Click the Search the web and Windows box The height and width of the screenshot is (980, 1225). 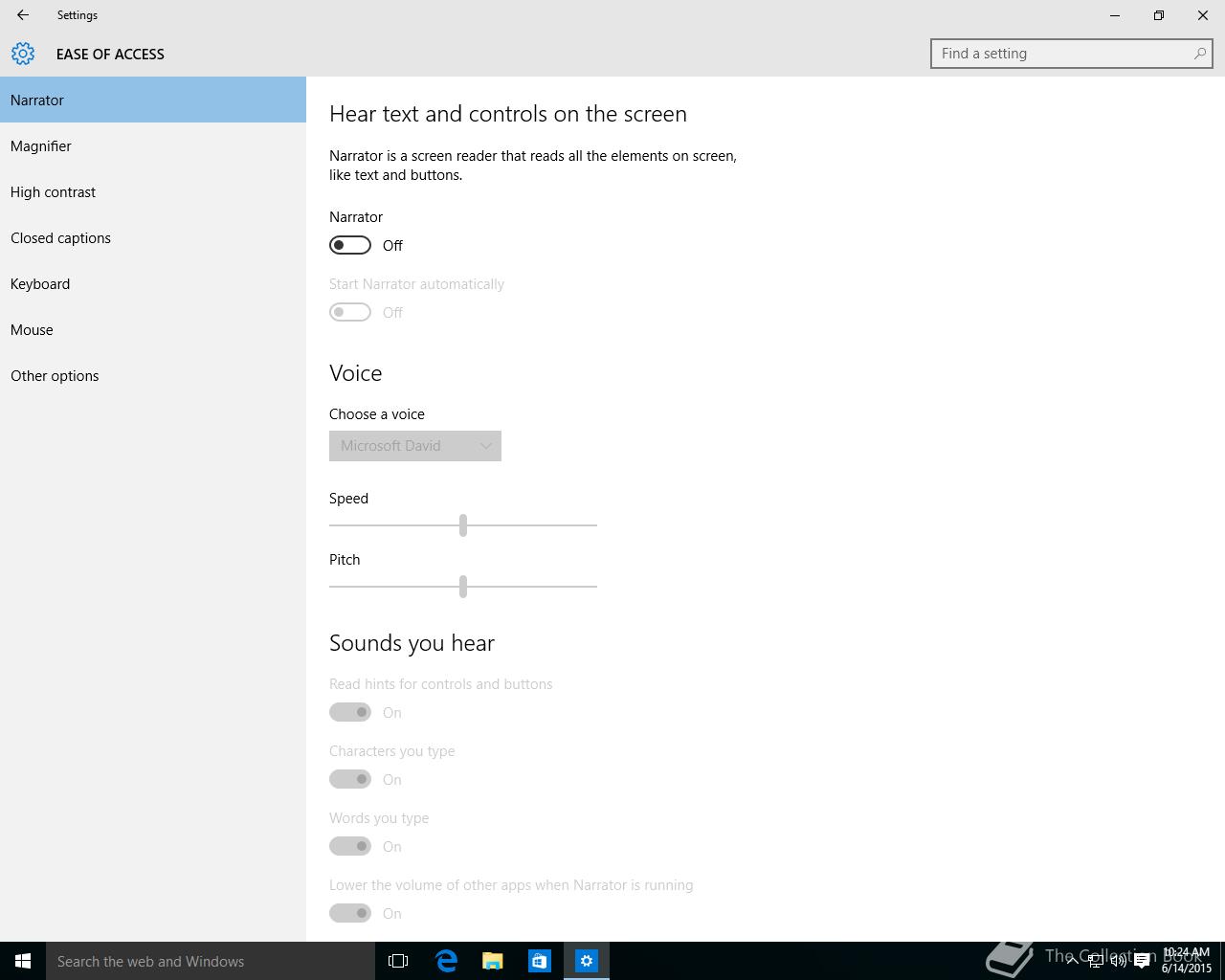point(211,961)
